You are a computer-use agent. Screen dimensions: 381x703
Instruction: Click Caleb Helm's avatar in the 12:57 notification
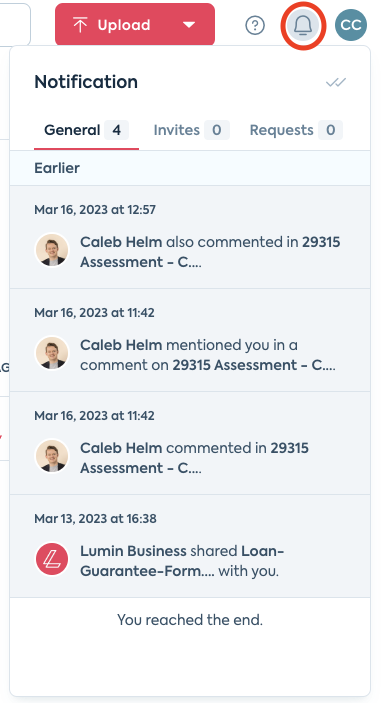coord(52,250)
